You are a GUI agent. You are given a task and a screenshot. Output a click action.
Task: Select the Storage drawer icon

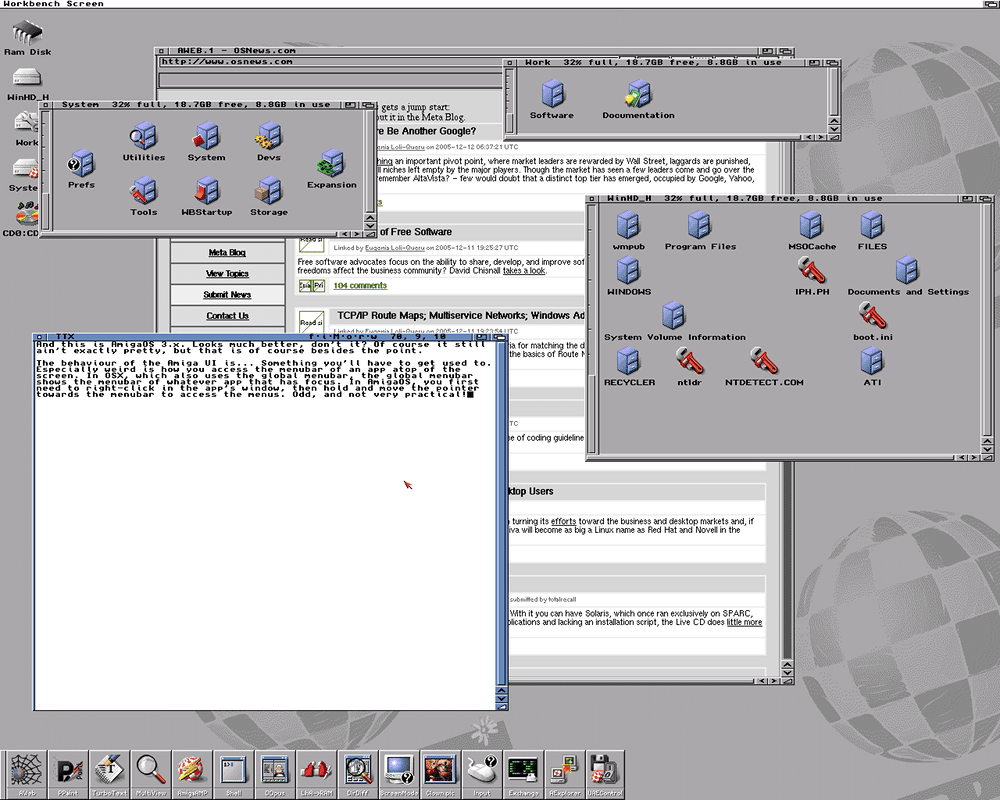(268, 196)
